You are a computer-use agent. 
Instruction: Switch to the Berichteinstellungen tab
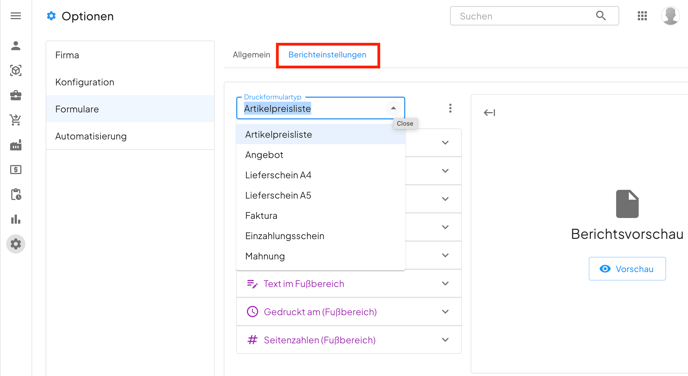click(x=327, y=55)
